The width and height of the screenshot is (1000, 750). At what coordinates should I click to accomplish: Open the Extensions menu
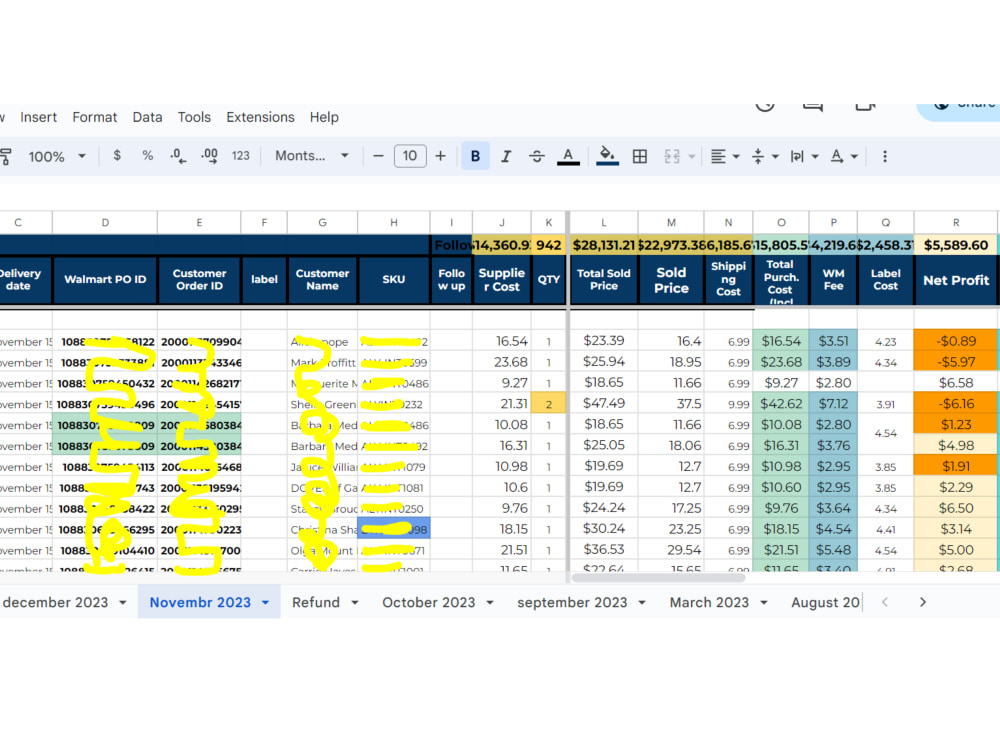tap(260, 117)
